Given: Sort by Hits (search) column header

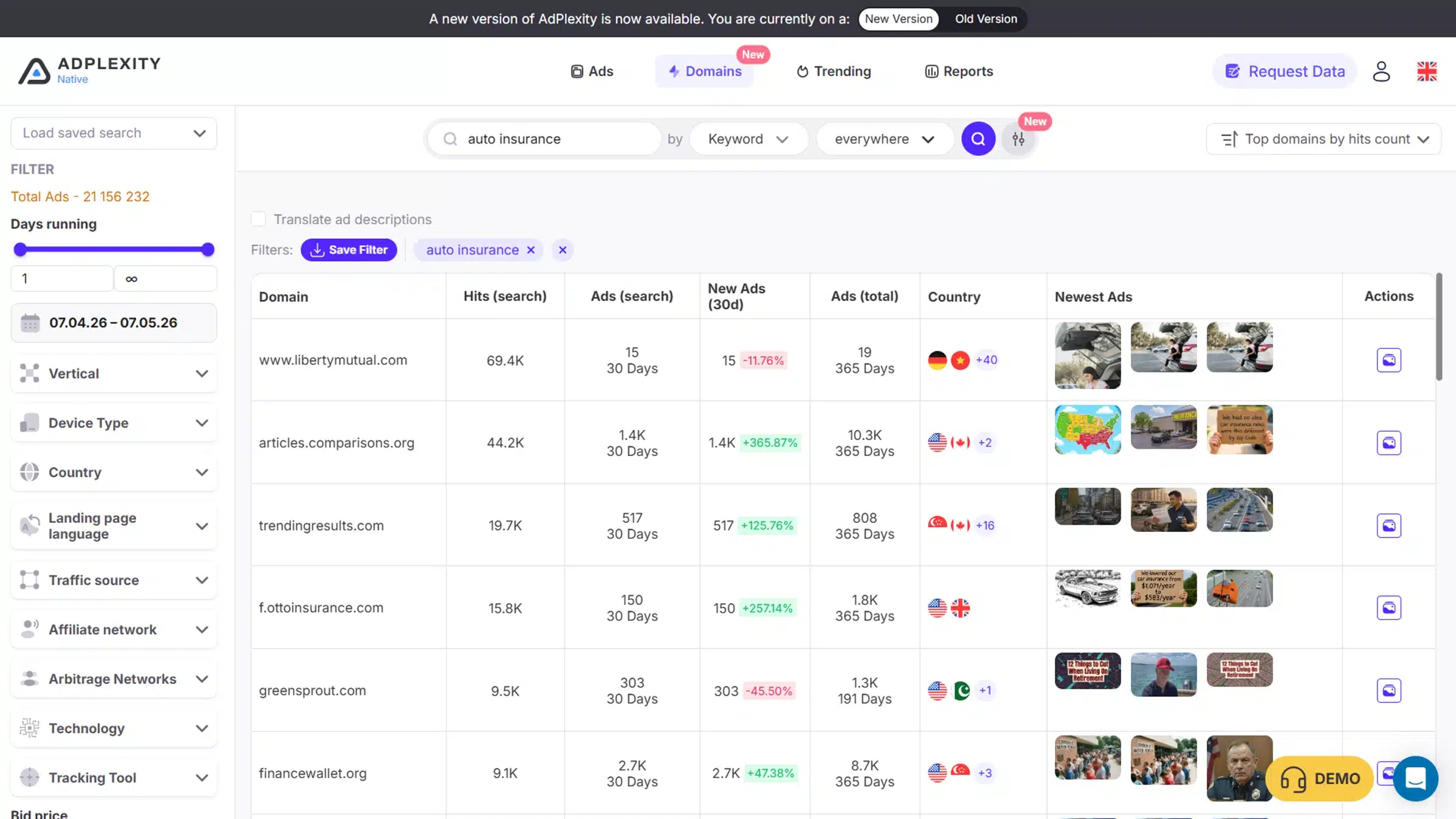Looking at the screenshot, I should (505, 296).
